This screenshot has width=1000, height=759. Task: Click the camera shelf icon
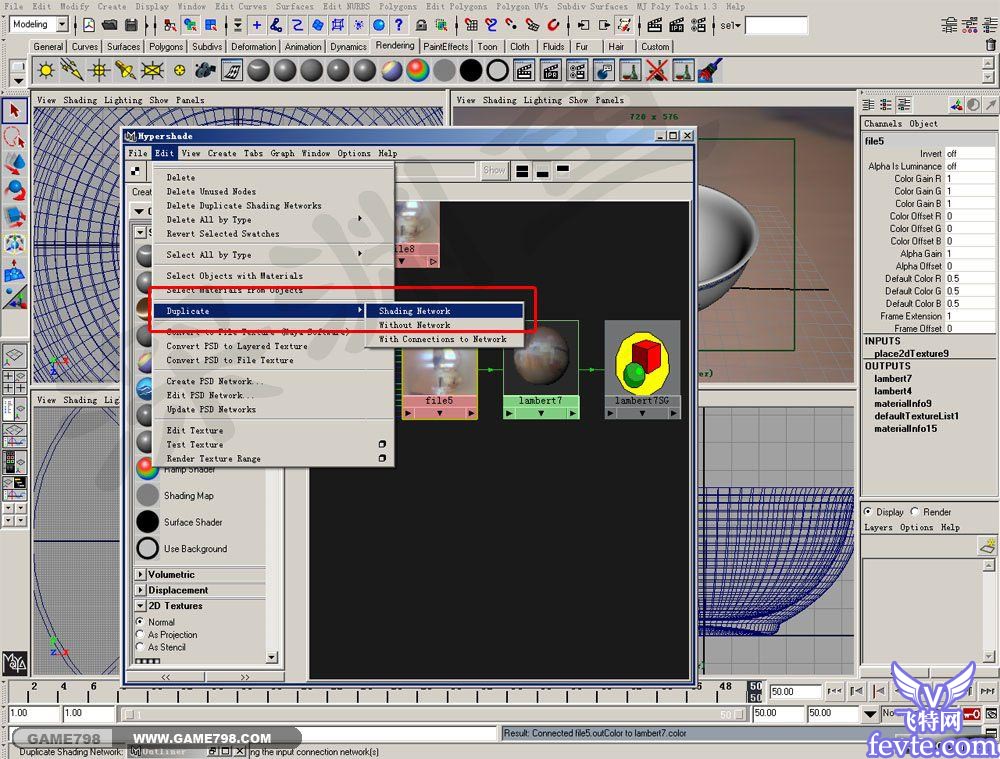[205, 70]
